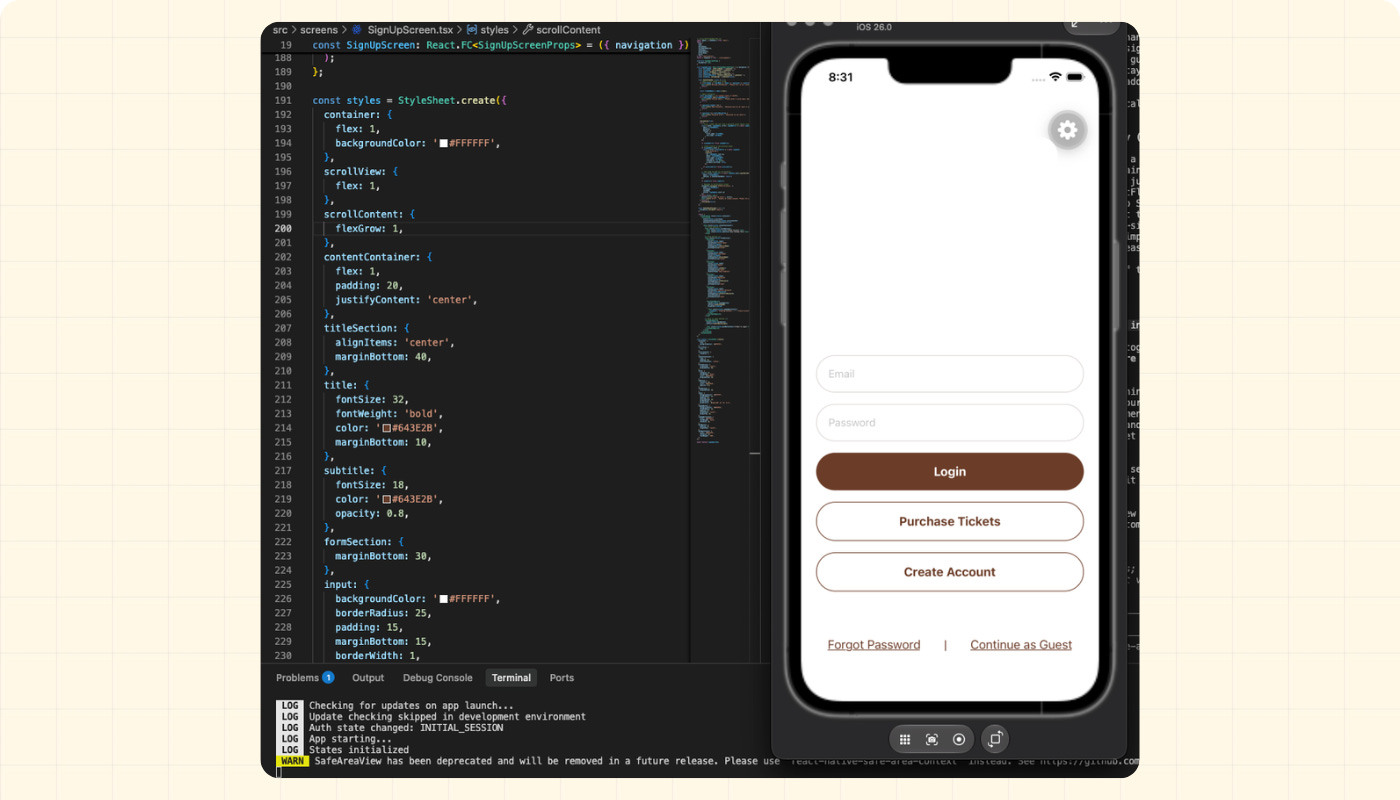The width and height of the screenshot is (1400, 800).
Task: Open the src breadcrumb segment
Action: click(280, 30)
